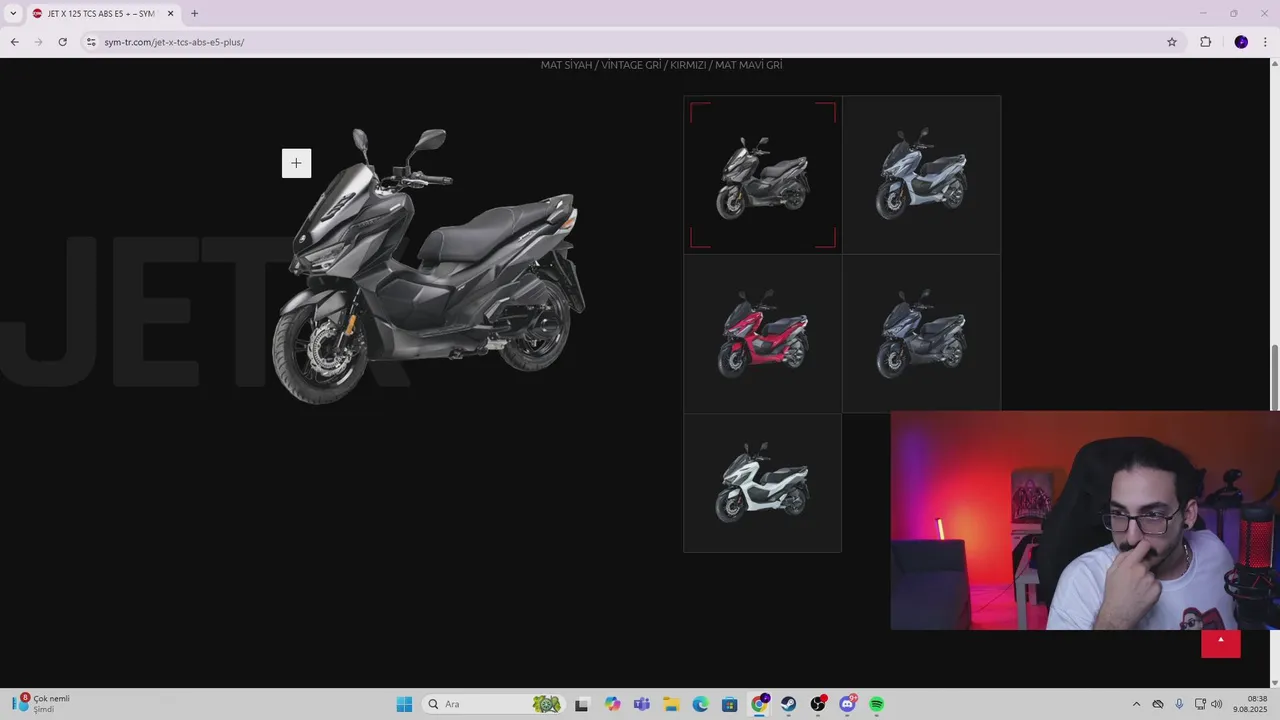Click the OneDrive cloud tray icon

pyautogui.click(x=1158, y=704)
